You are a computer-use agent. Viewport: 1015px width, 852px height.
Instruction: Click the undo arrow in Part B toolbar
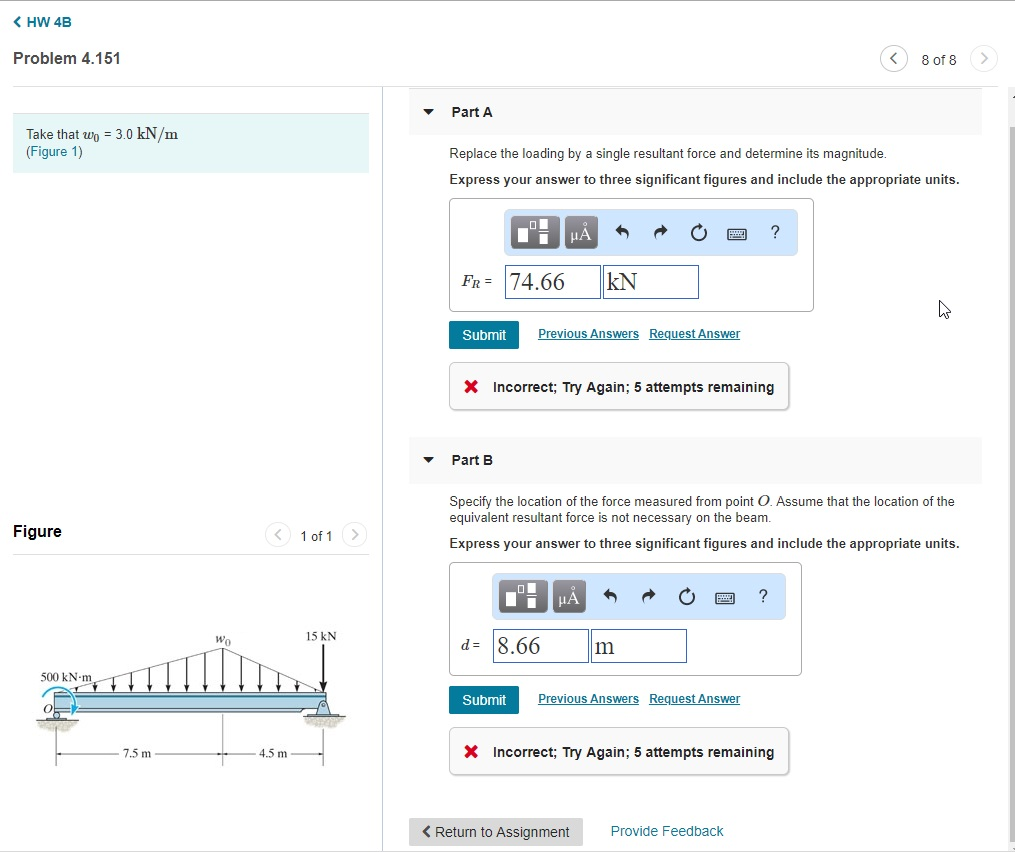tap(610, 597)
